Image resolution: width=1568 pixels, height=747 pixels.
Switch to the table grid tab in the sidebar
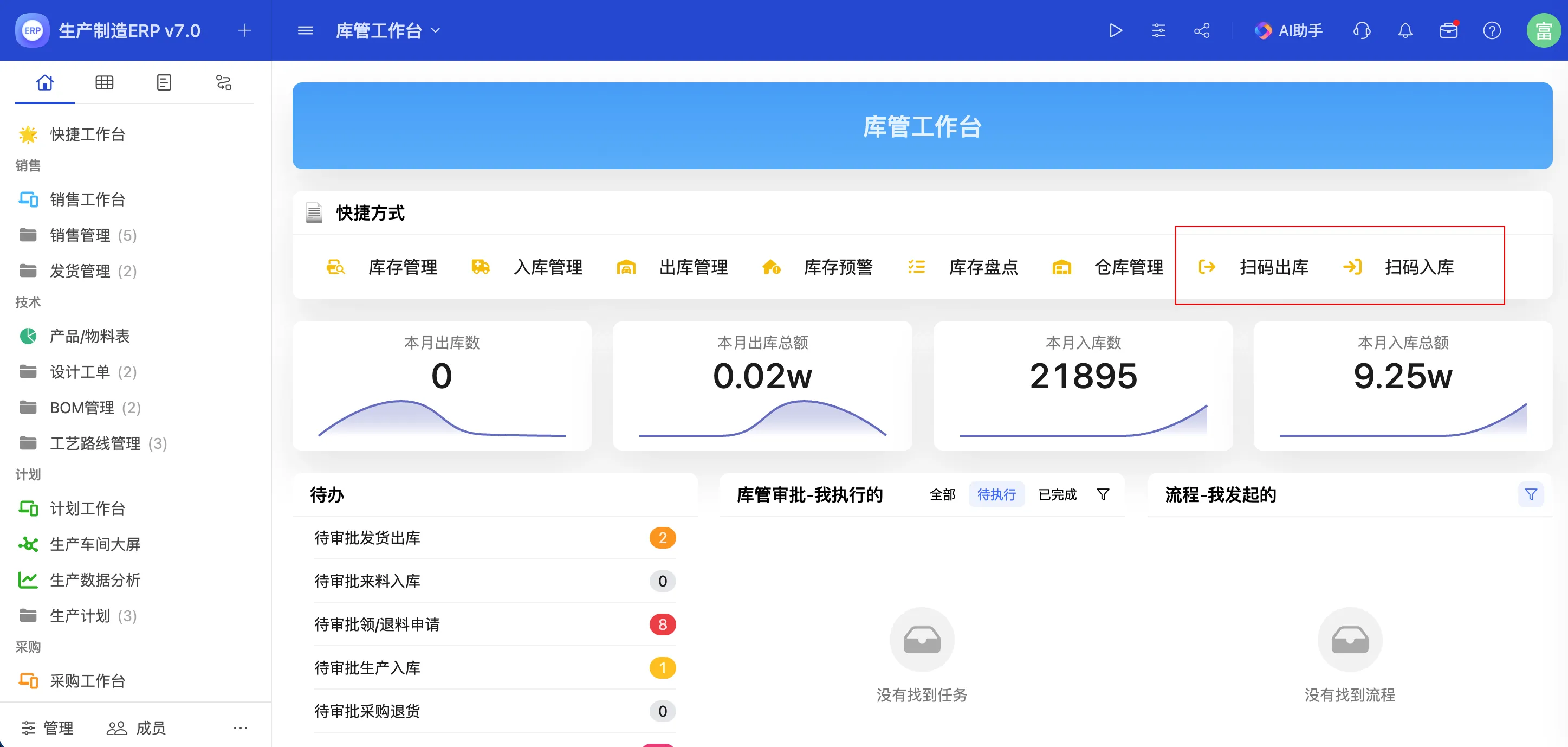(x=104, y=83)
